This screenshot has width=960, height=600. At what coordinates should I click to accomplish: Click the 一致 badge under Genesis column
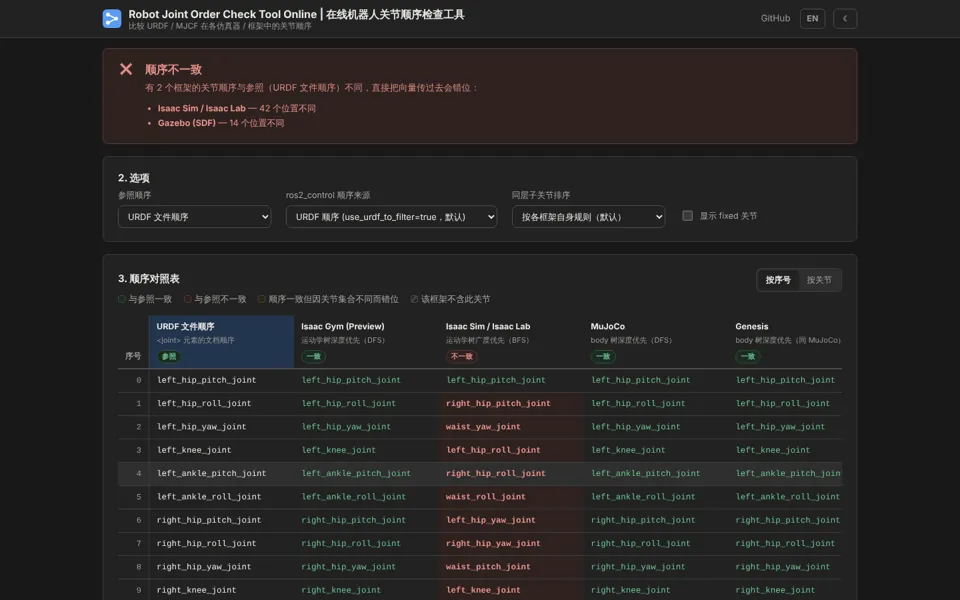(748, 356)
